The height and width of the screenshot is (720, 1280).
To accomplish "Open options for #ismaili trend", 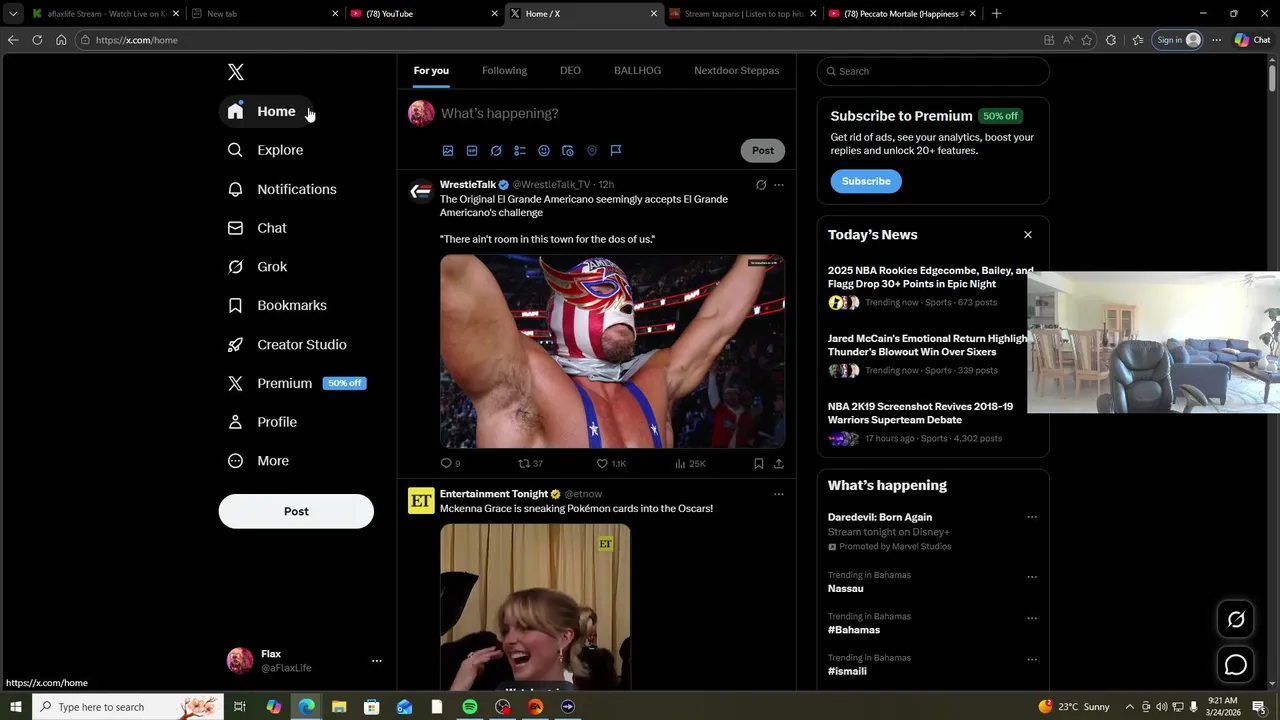I will pyautogui.click(x=1032, y=660).
